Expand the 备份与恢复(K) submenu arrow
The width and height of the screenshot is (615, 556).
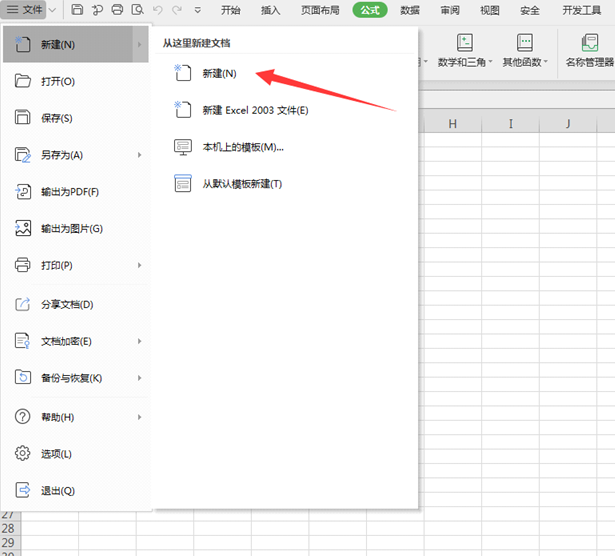coord(140,378)
